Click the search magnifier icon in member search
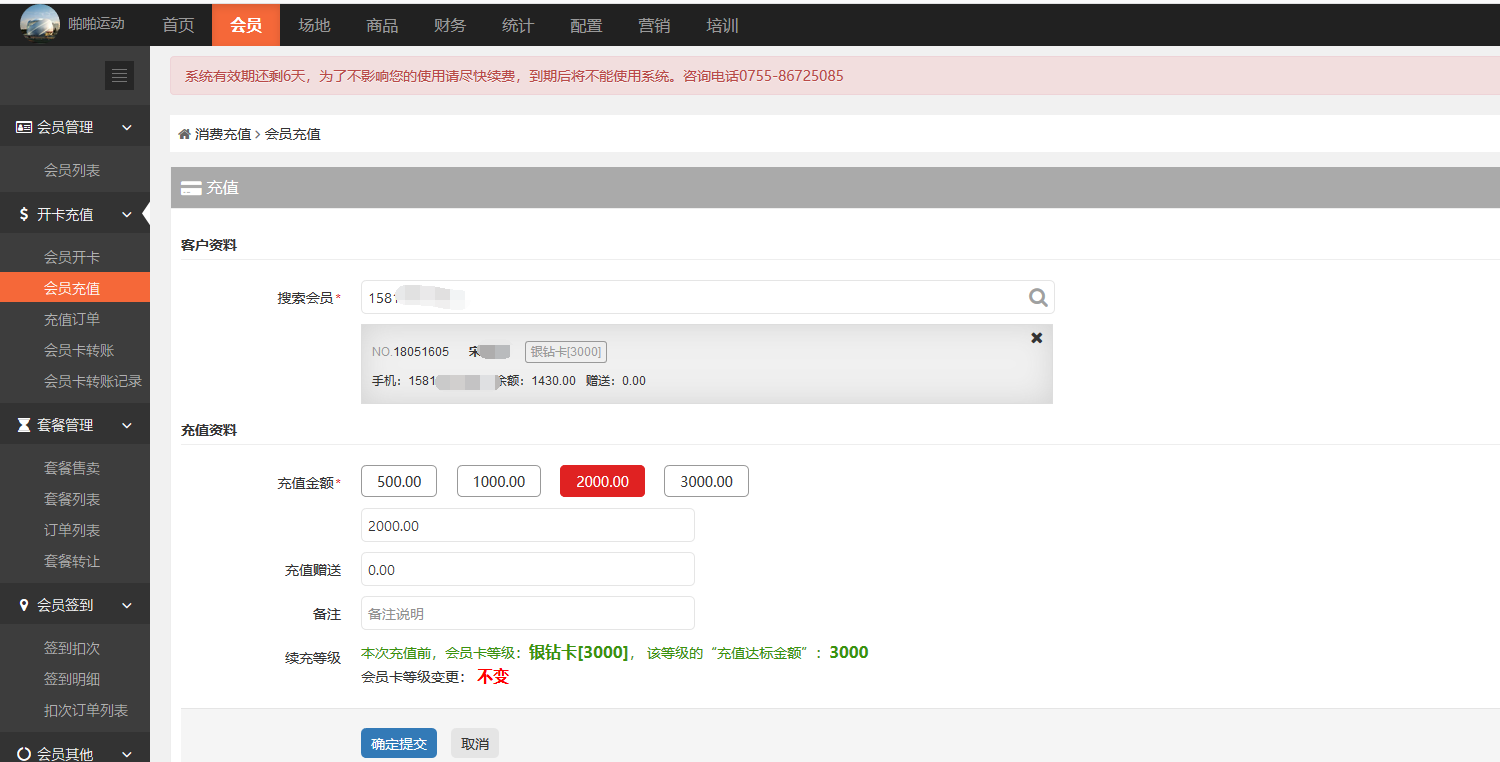 click(x=1038, y=297)
